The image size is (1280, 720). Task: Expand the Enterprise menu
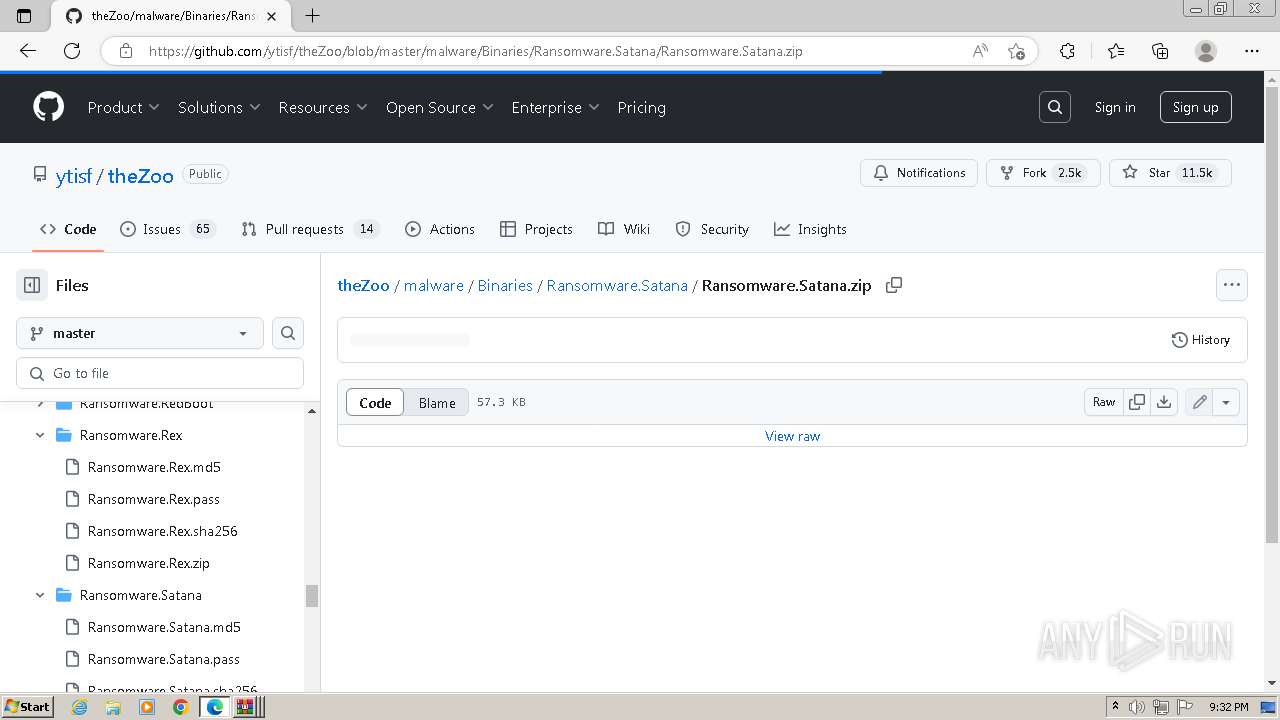coord(555,107)
